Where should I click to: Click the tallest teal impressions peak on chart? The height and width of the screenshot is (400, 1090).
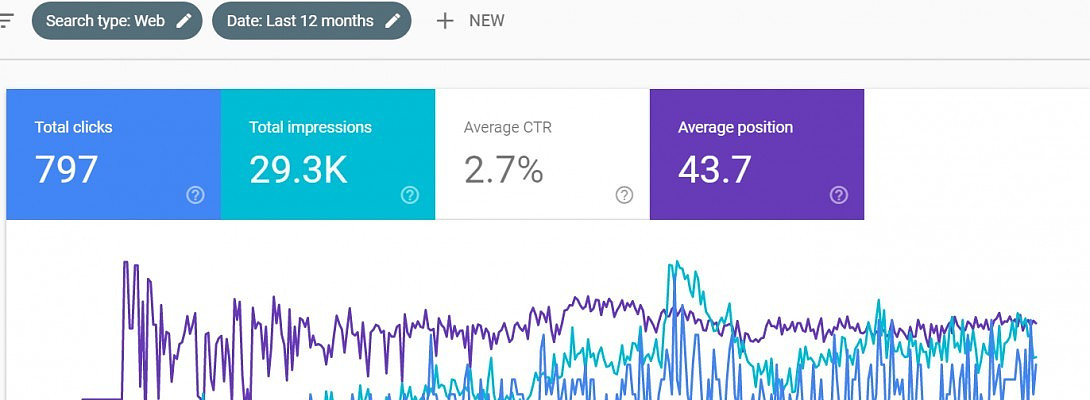[x=678, y=264]
